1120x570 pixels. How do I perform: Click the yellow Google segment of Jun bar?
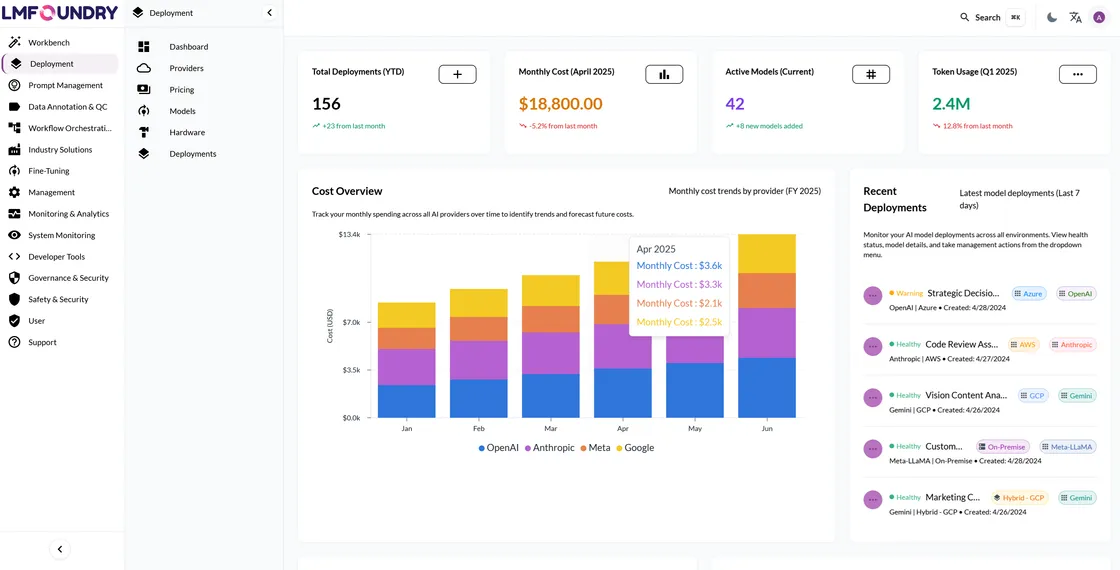click(766, 254)
